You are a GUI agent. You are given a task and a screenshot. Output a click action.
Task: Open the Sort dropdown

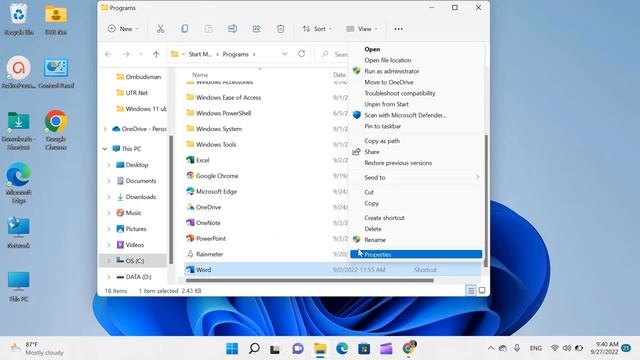click(x=317, y=29)
